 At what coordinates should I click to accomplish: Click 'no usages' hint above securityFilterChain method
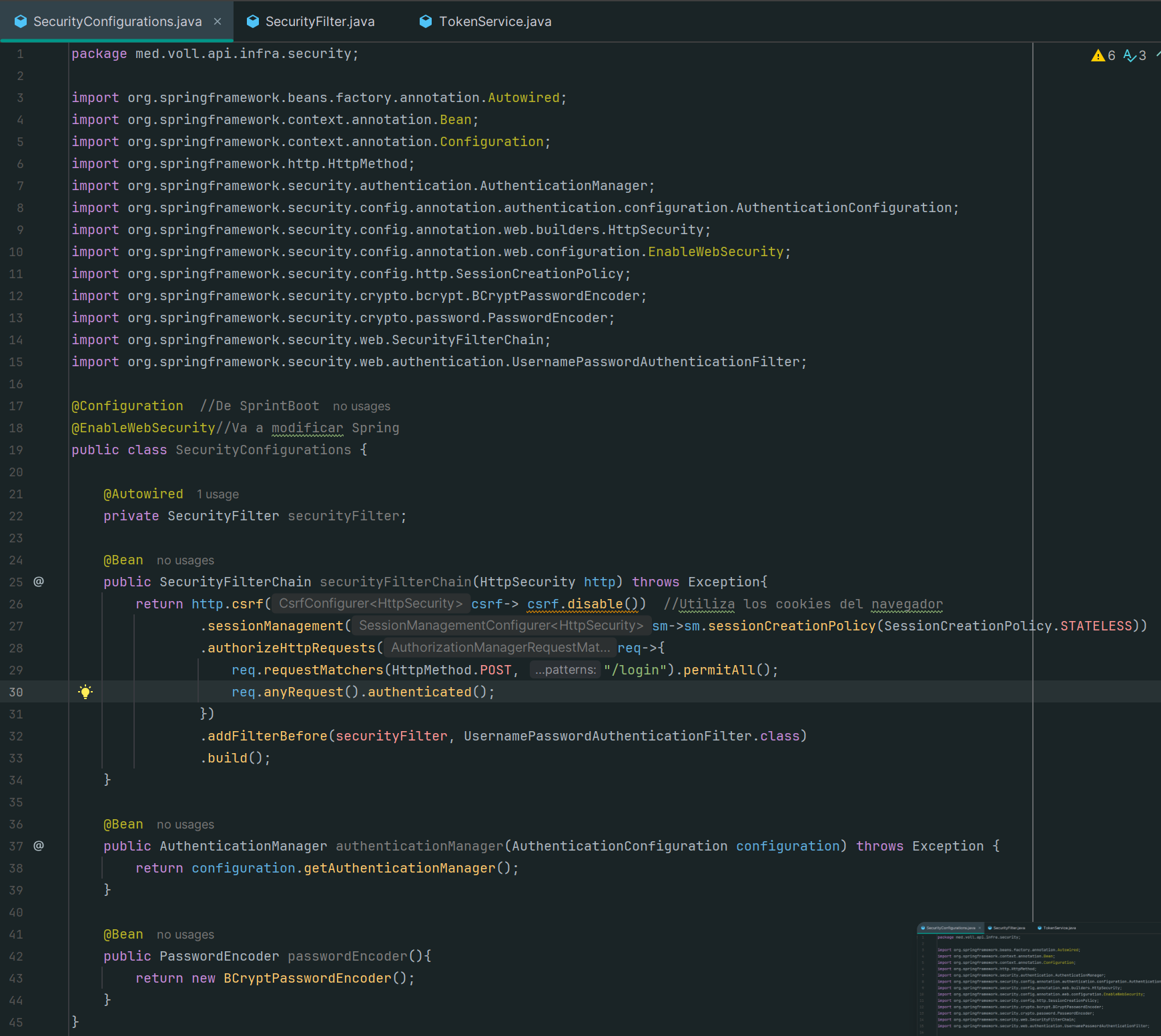[185, 560]
